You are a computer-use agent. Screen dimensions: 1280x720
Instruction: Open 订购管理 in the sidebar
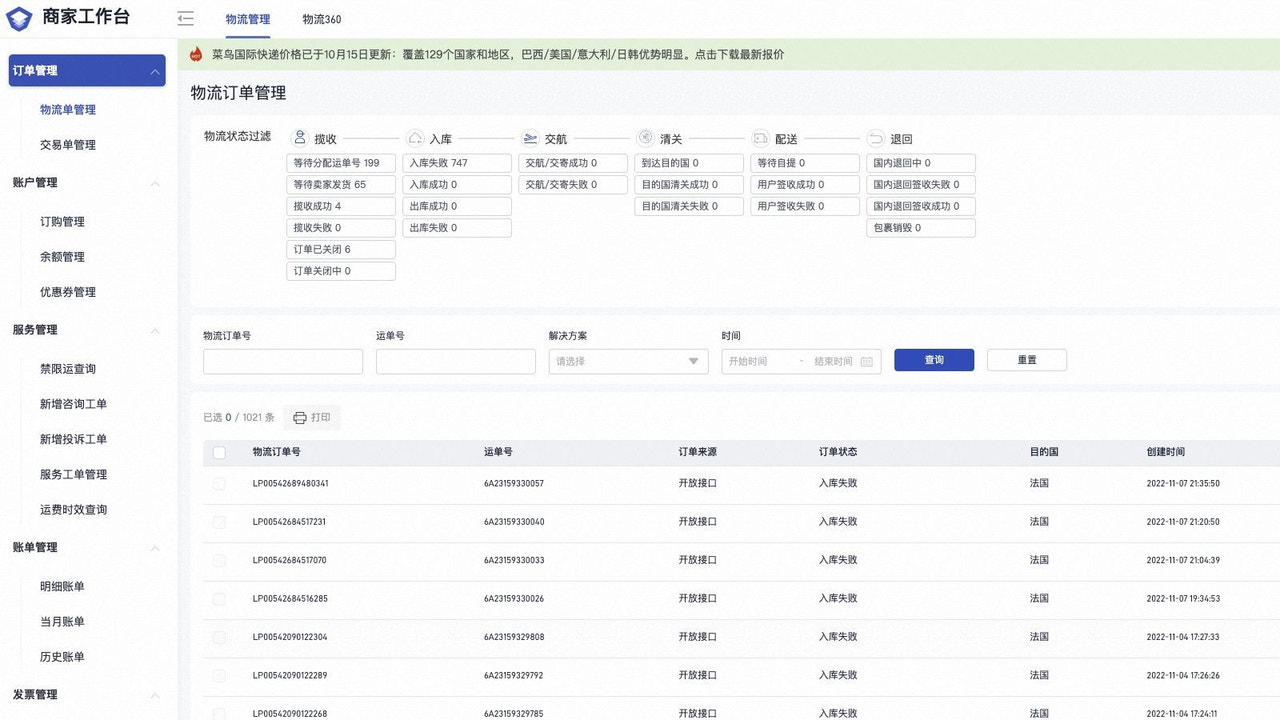62,222
